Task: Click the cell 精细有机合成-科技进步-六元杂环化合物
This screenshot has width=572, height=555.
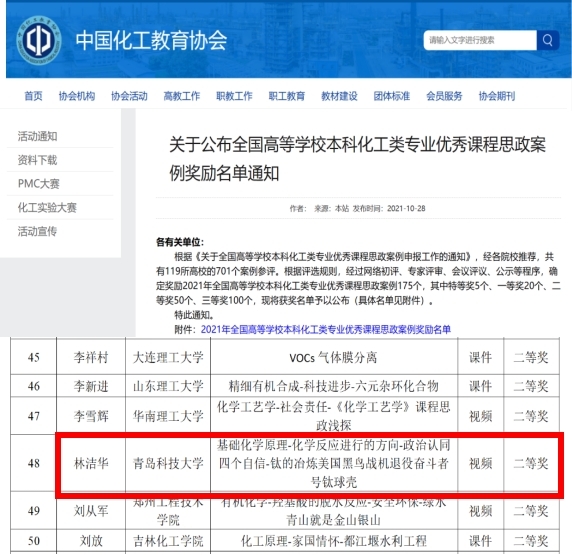Action: point(333,386)
